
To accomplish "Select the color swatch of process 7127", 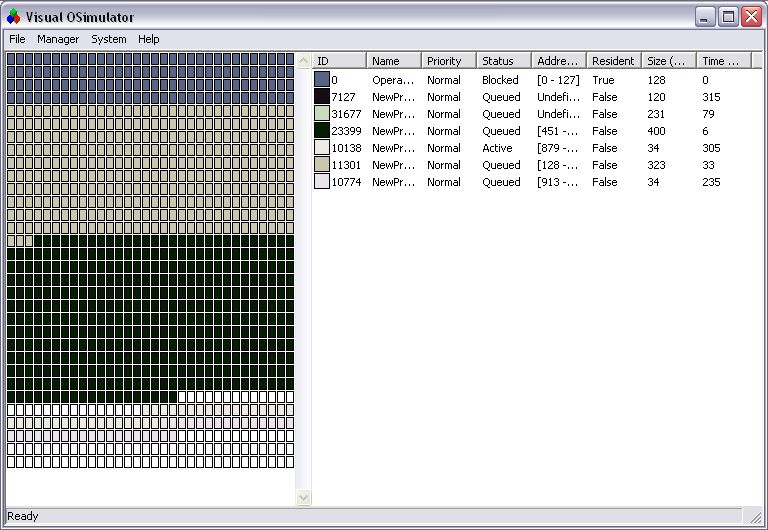I will [322, 96].
